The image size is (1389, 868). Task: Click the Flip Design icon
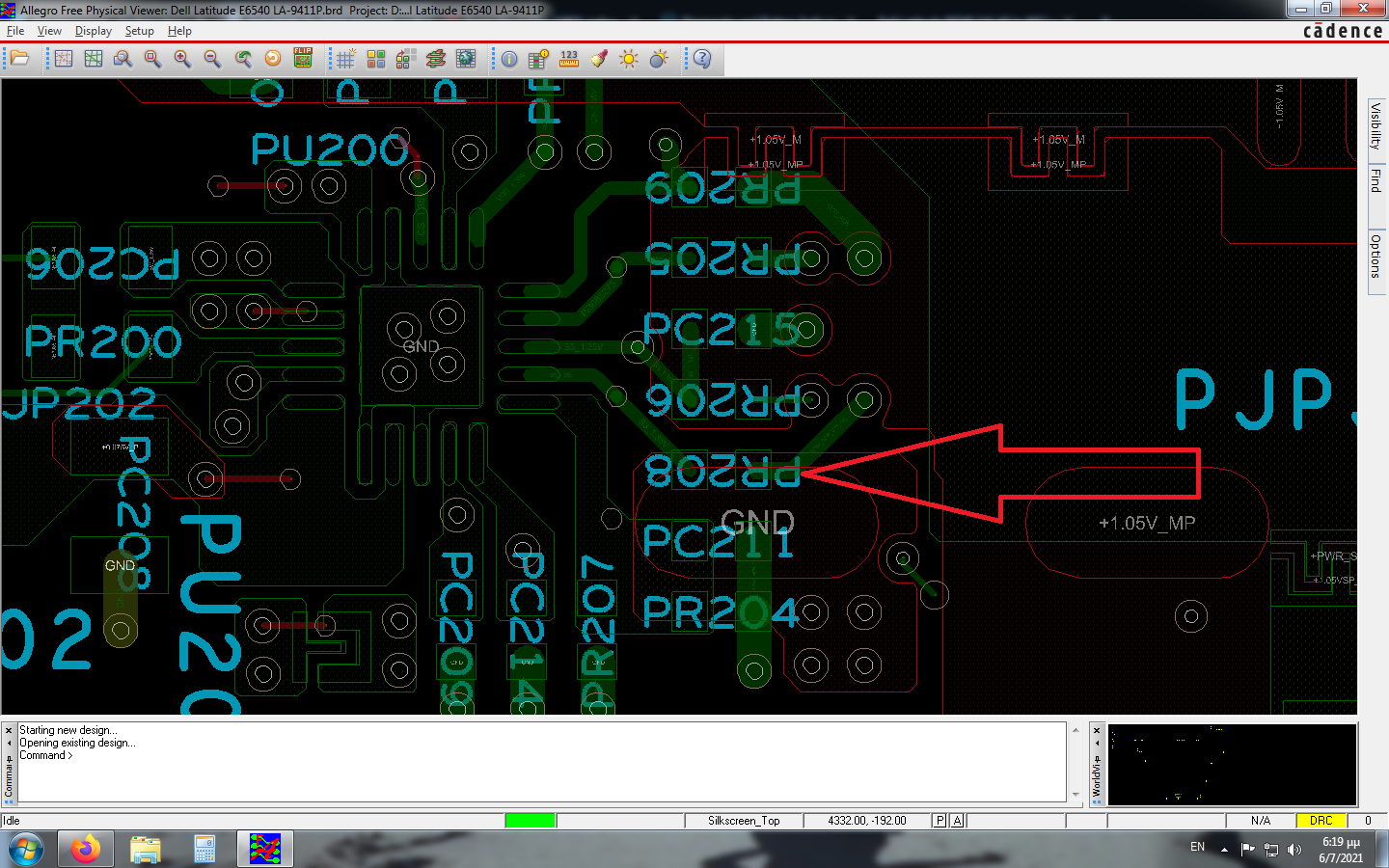click(303, 59)
